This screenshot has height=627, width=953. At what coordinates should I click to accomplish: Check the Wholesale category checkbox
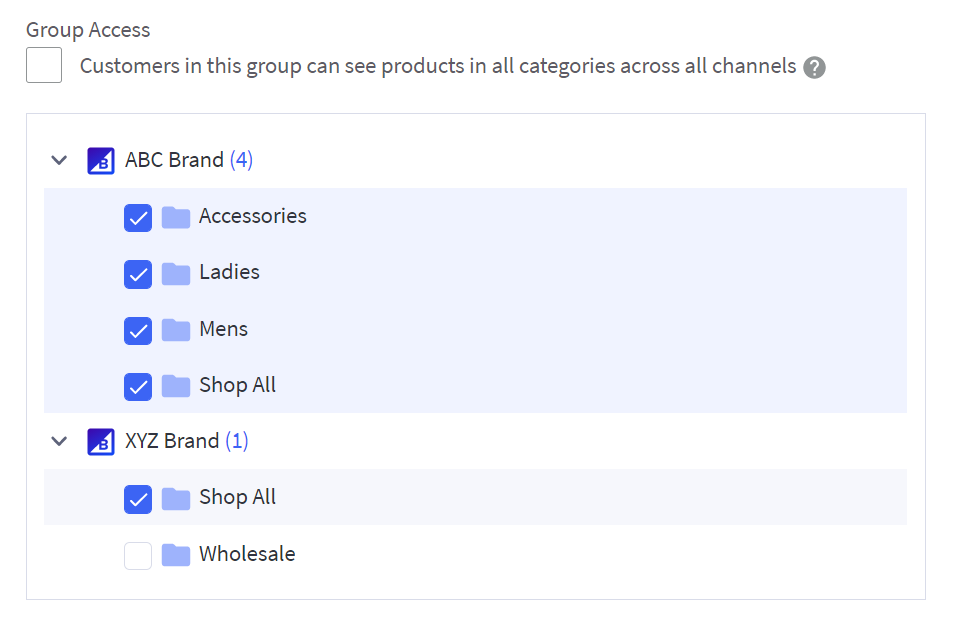point(138,555)
